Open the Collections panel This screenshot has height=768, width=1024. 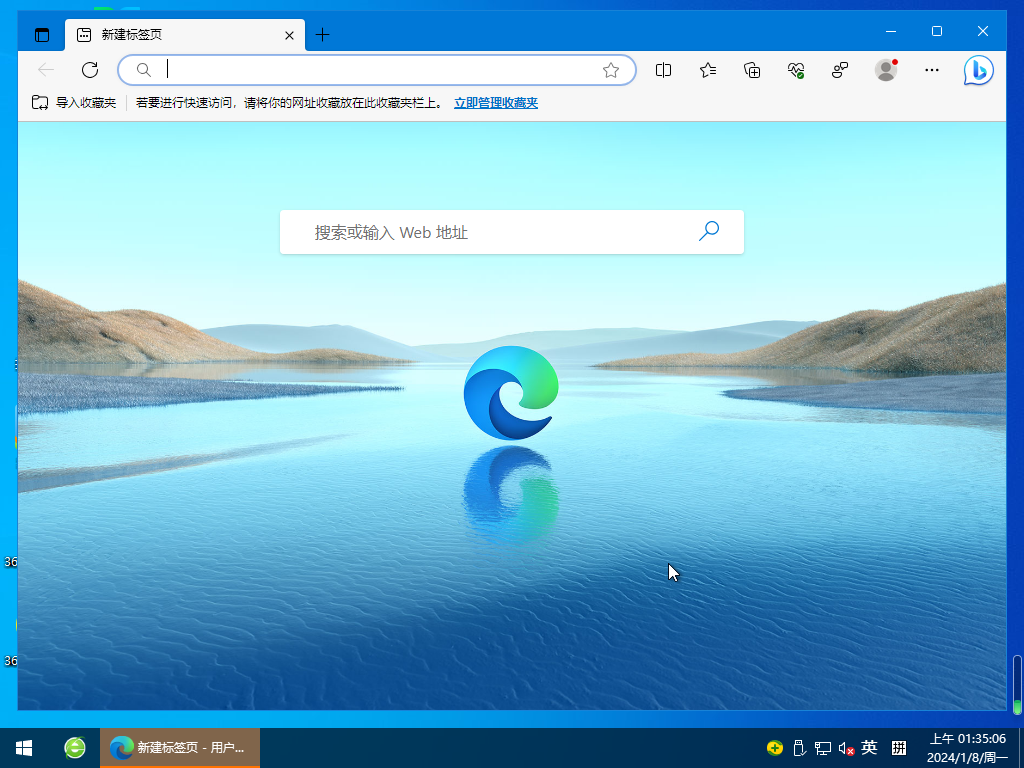tap(752, 70)
